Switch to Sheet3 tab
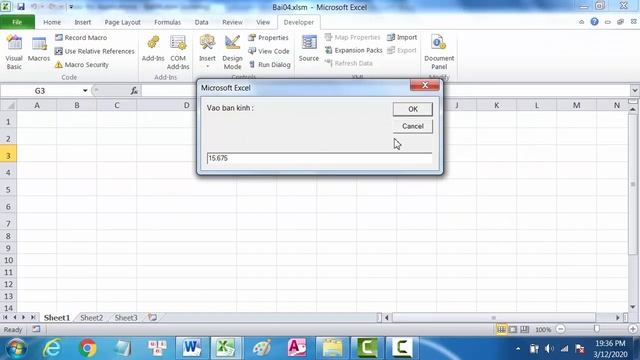This screenshot has width=640, height=360. [x=126, y=318]
